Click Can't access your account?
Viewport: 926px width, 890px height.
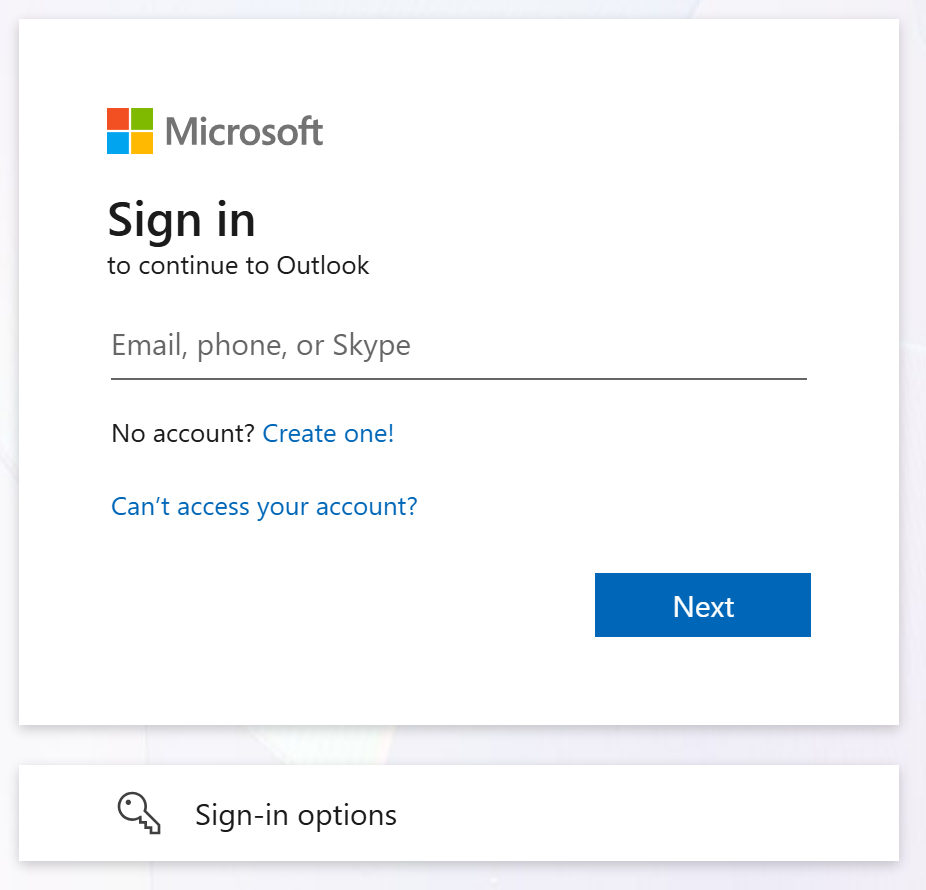point(263,506)
